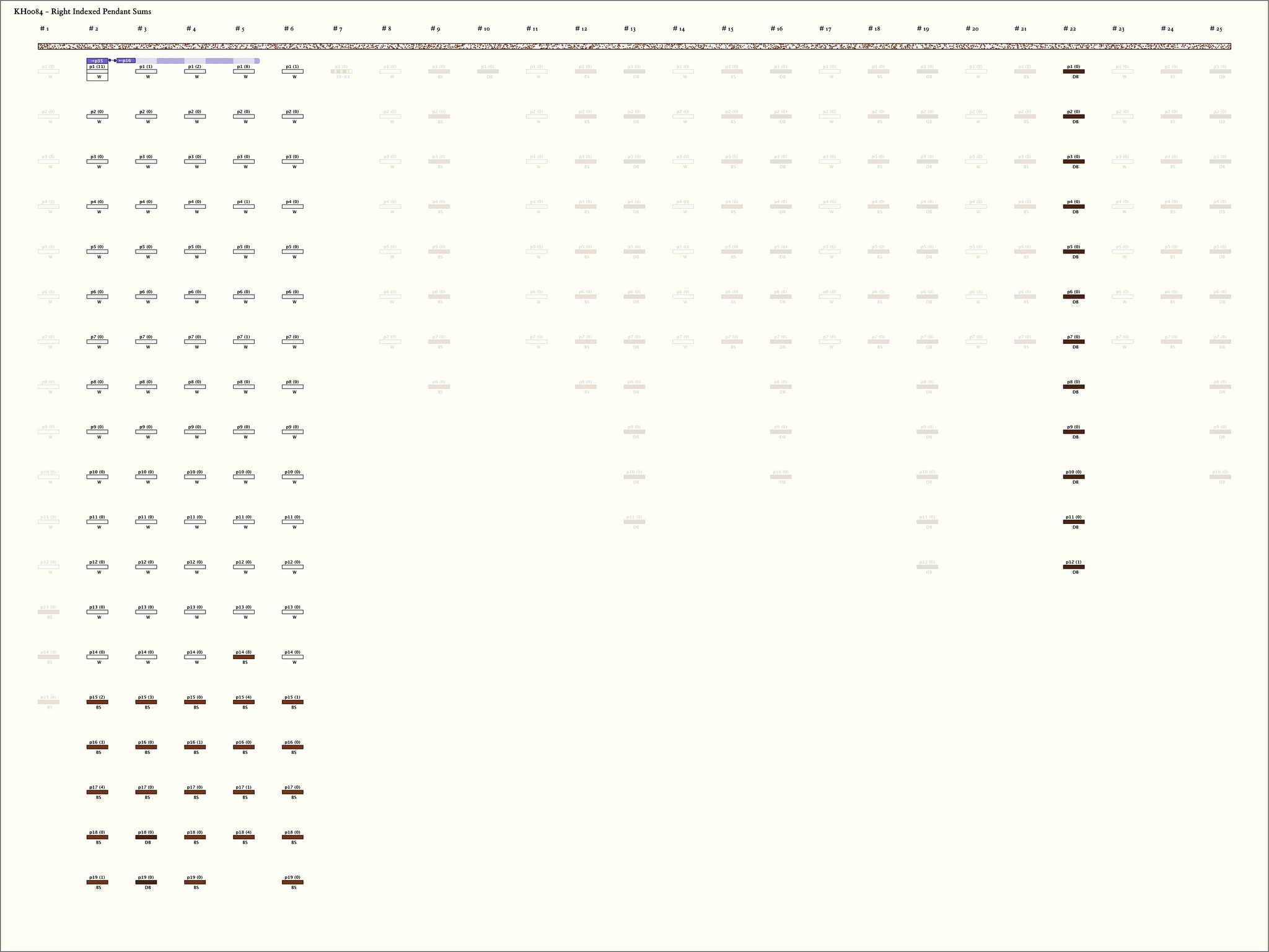Click the speckled primary cord bar
The height and width of the screenshot is (952, 1269).
click(x=634, y=46)
